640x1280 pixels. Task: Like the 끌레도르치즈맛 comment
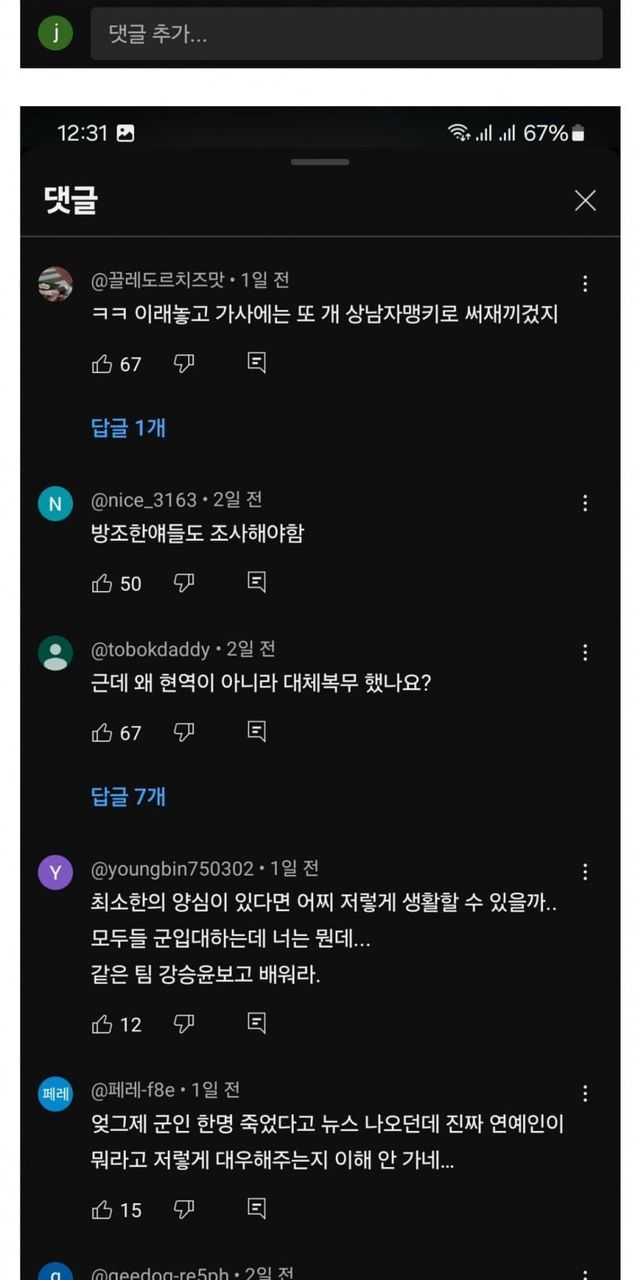102,364
